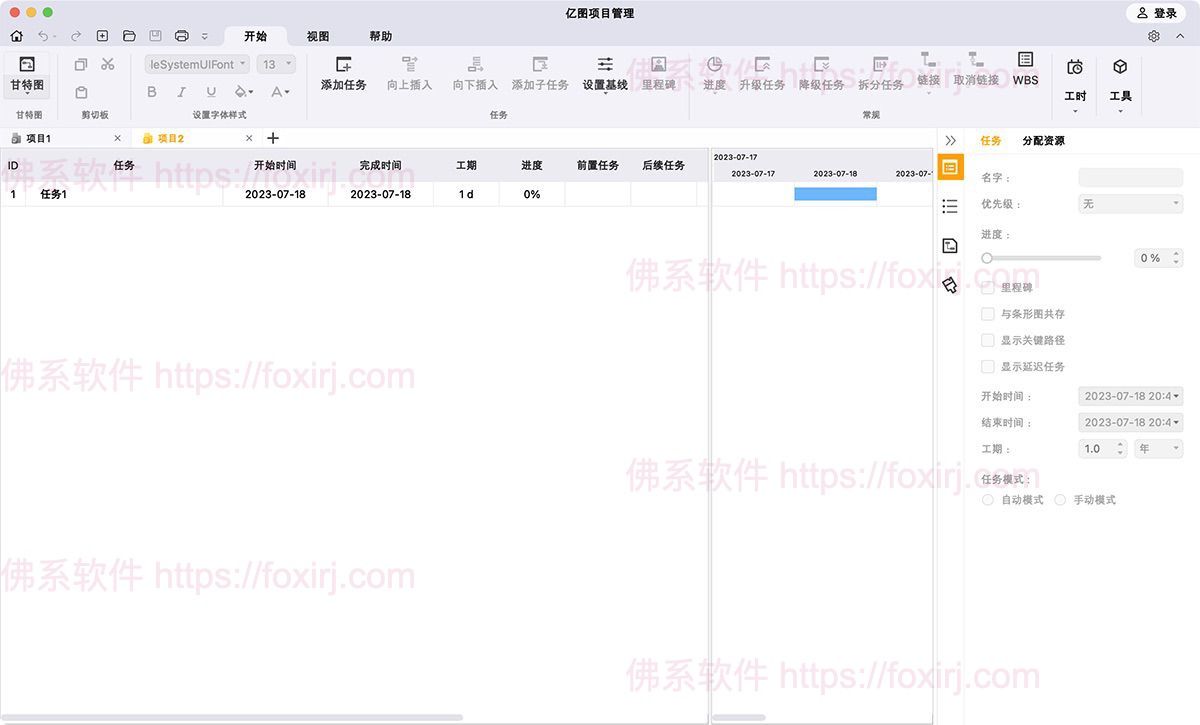The width and height of the screenshot is (1200, 725).
Task: Enable the 显示关键路径 checkbox
Action: [x=987, y=339]
